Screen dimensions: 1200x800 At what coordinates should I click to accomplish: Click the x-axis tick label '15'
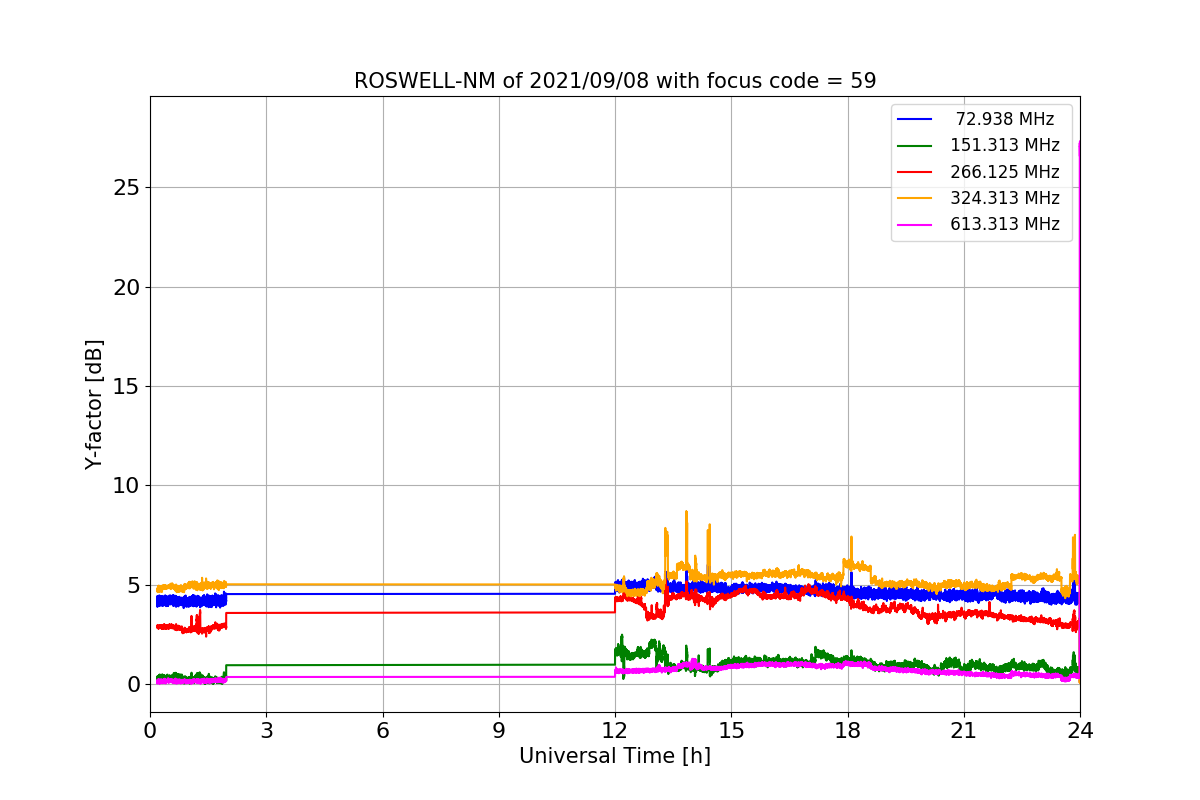(731, 730)
